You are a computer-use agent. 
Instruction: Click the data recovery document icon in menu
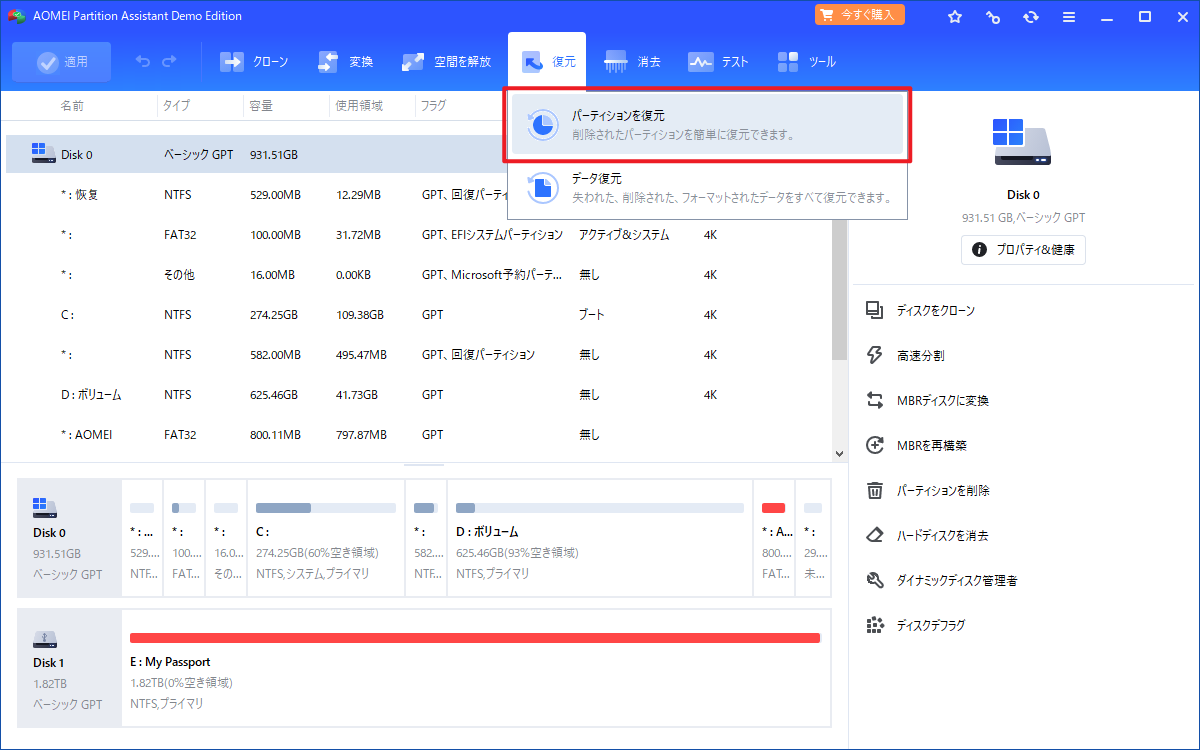point(543,188)
